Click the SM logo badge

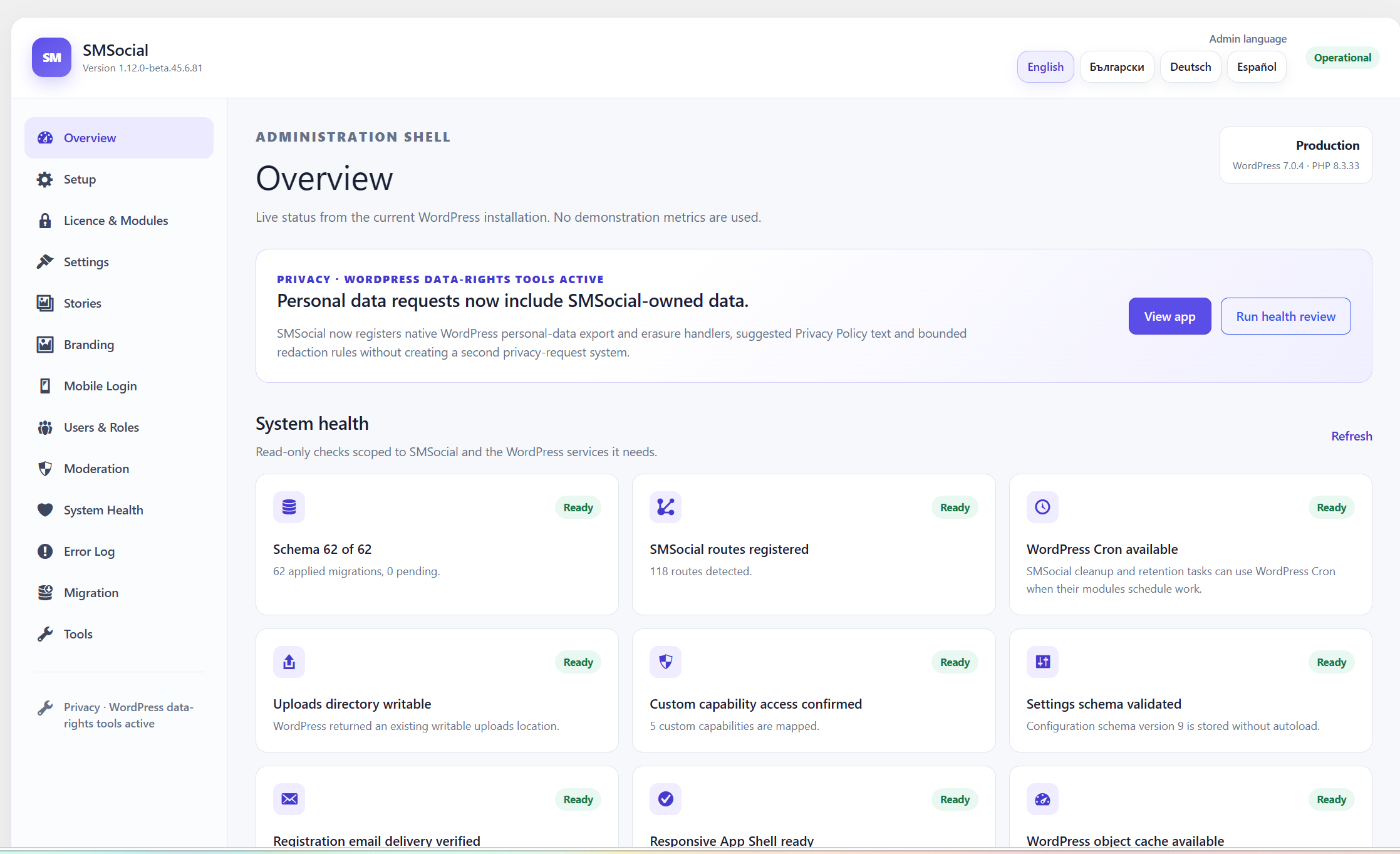pyautogui.click(x=51, y=58)
